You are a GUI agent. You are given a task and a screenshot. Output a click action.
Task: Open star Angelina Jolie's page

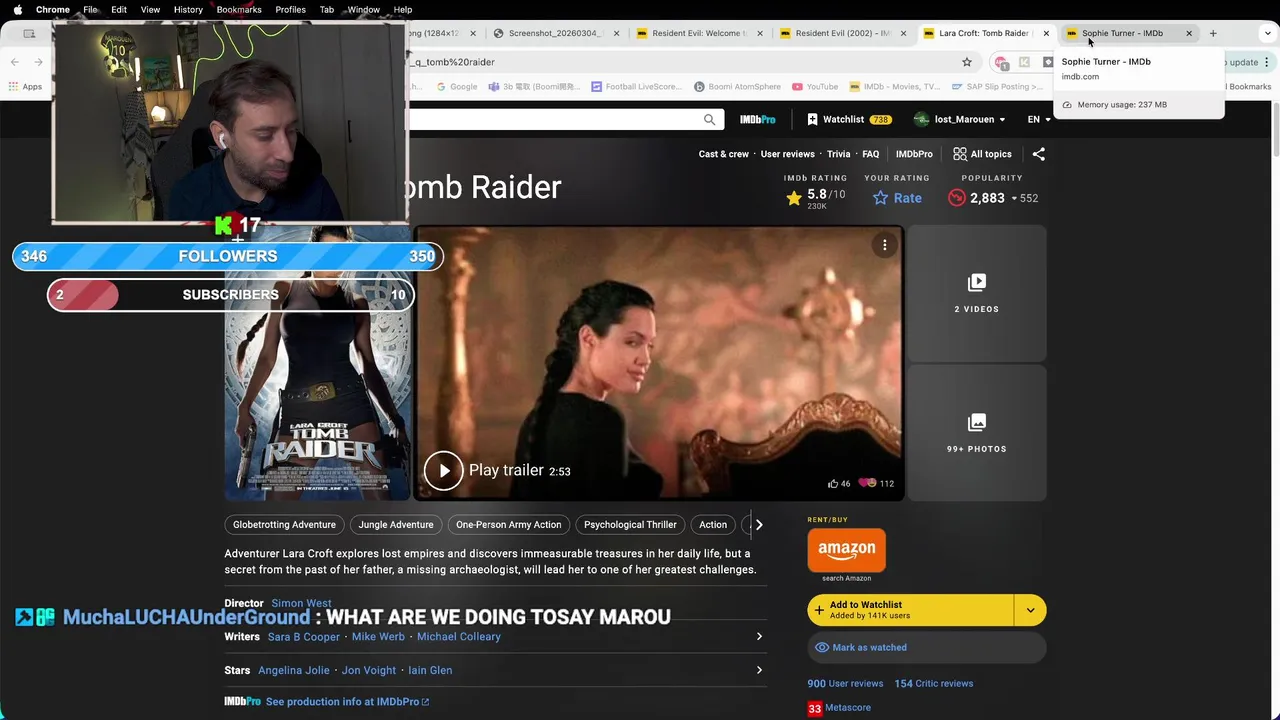coord(294,670)
